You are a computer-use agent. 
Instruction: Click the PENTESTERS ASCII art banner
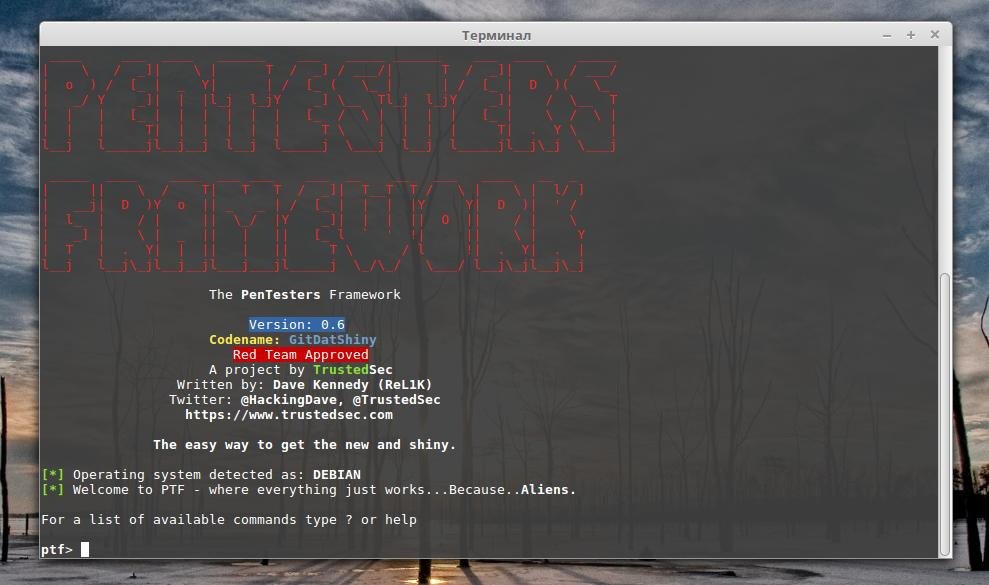330,106
